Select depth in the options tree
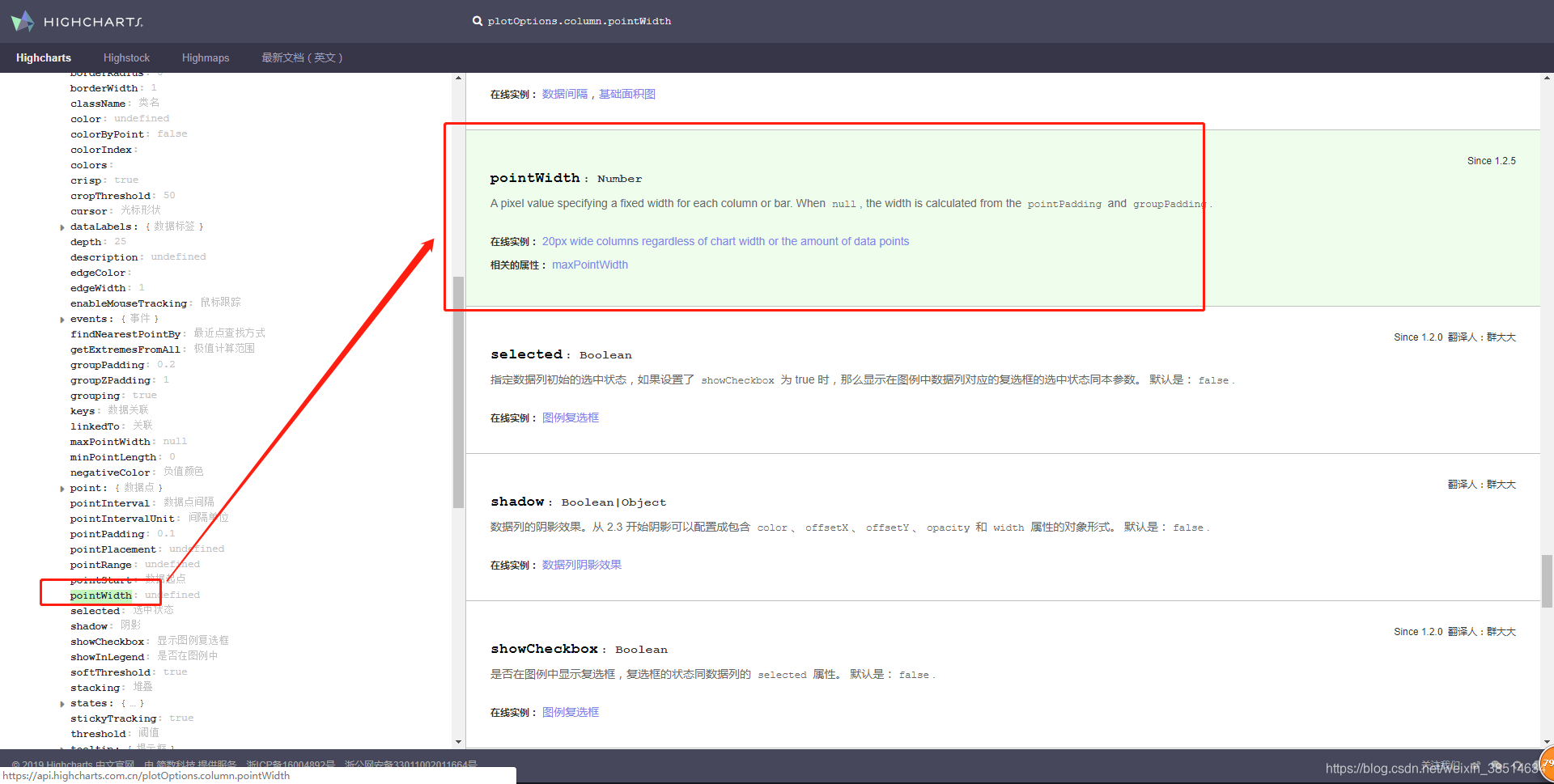The width and height of the screenshot is (1554, 784). click(x=86, y=242)
